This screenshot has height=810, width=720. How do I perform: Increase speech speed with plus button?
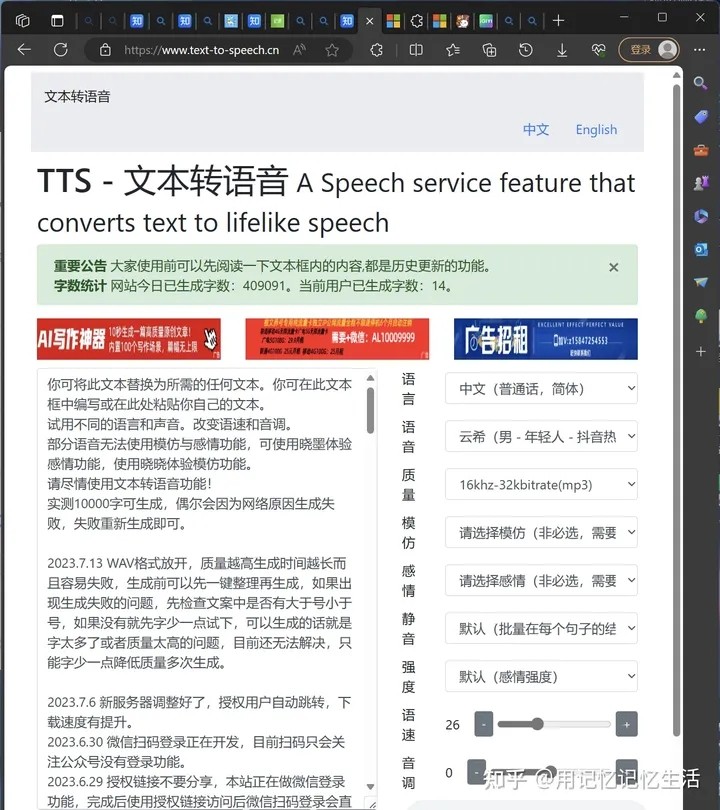pos(627,724)
